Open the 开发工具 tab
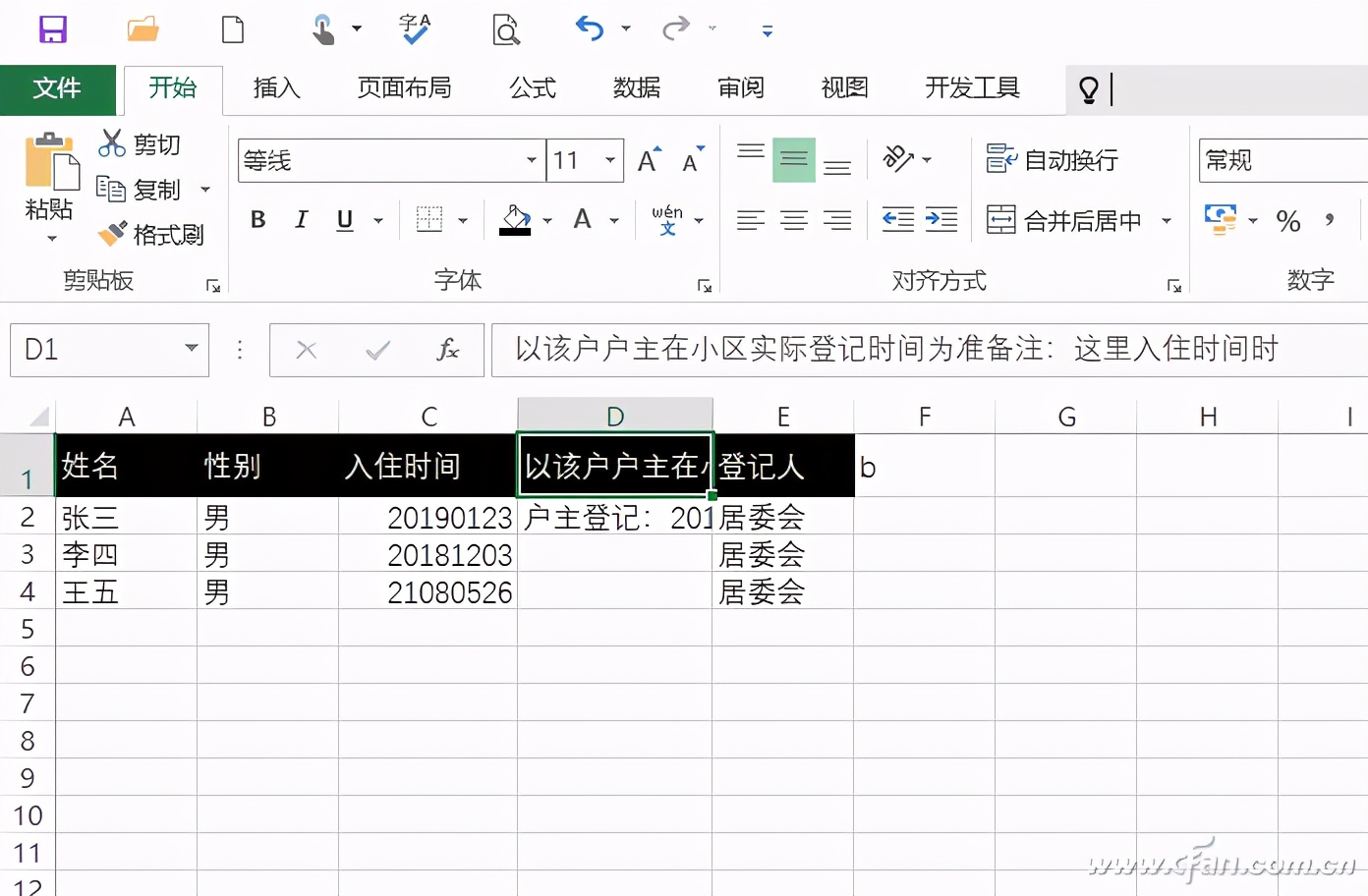 coord(972,88)
